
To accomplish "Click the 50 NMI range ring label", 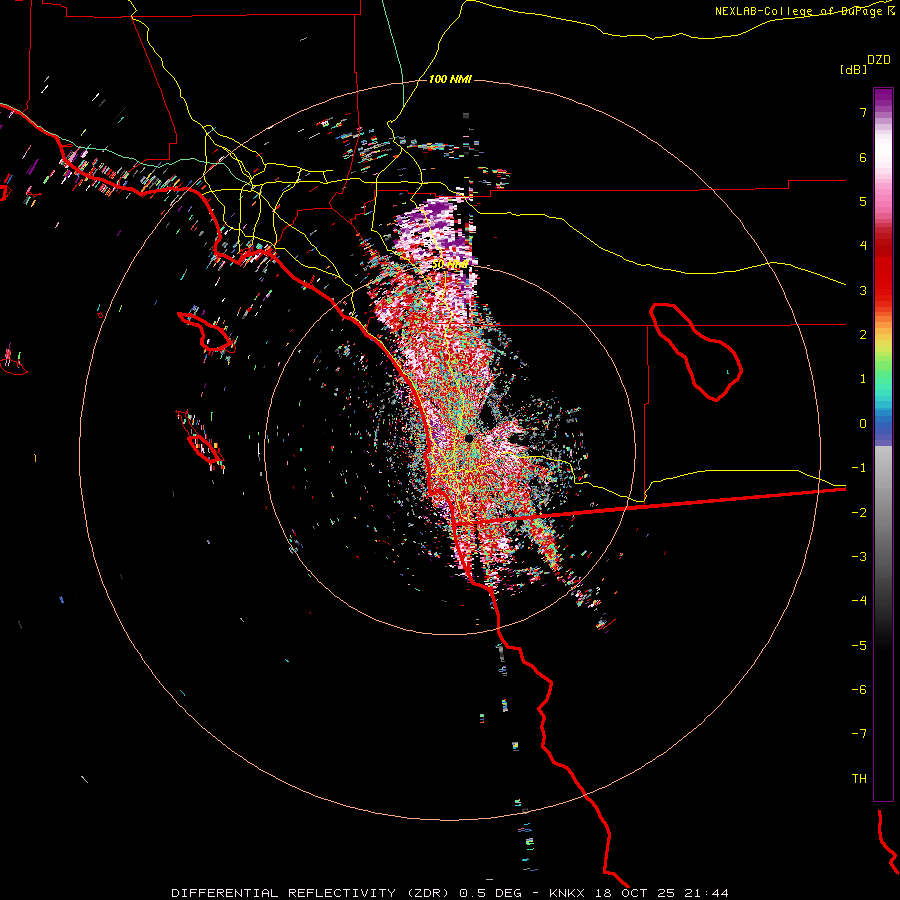I will 450,265.
